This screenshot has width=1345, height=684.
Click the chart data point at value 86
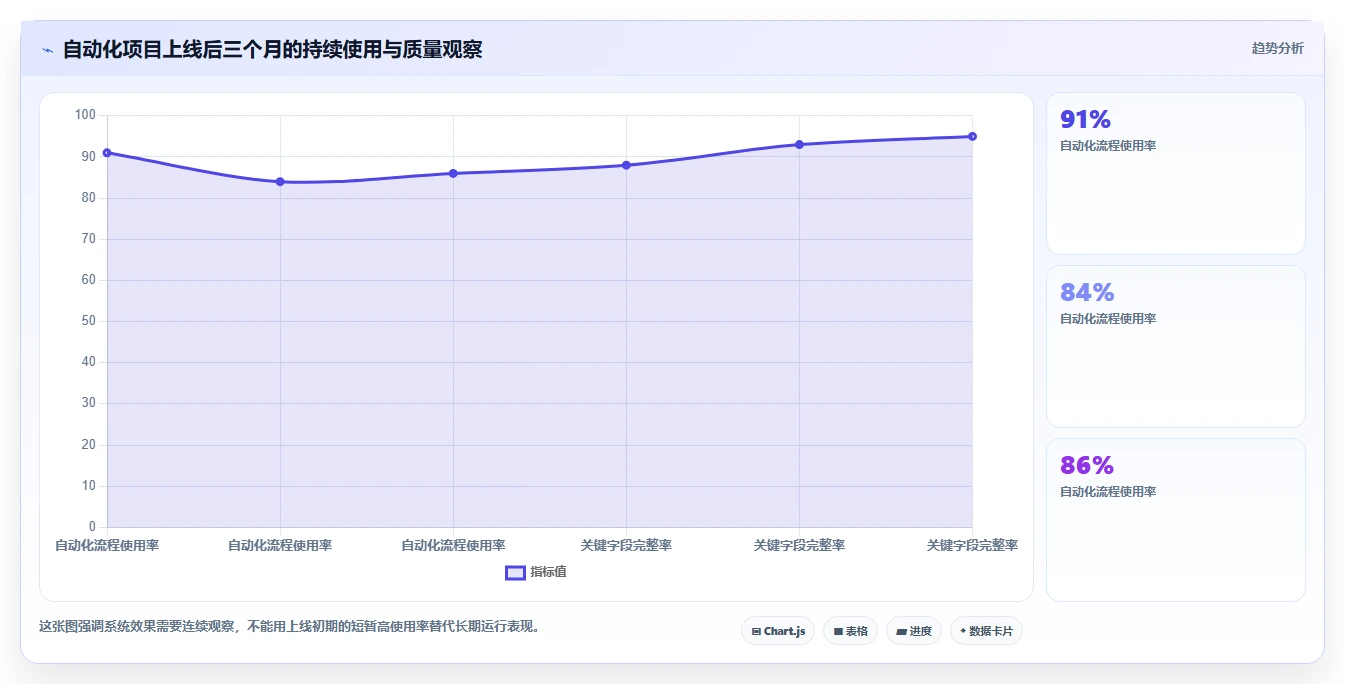click(x=453, y=173)
